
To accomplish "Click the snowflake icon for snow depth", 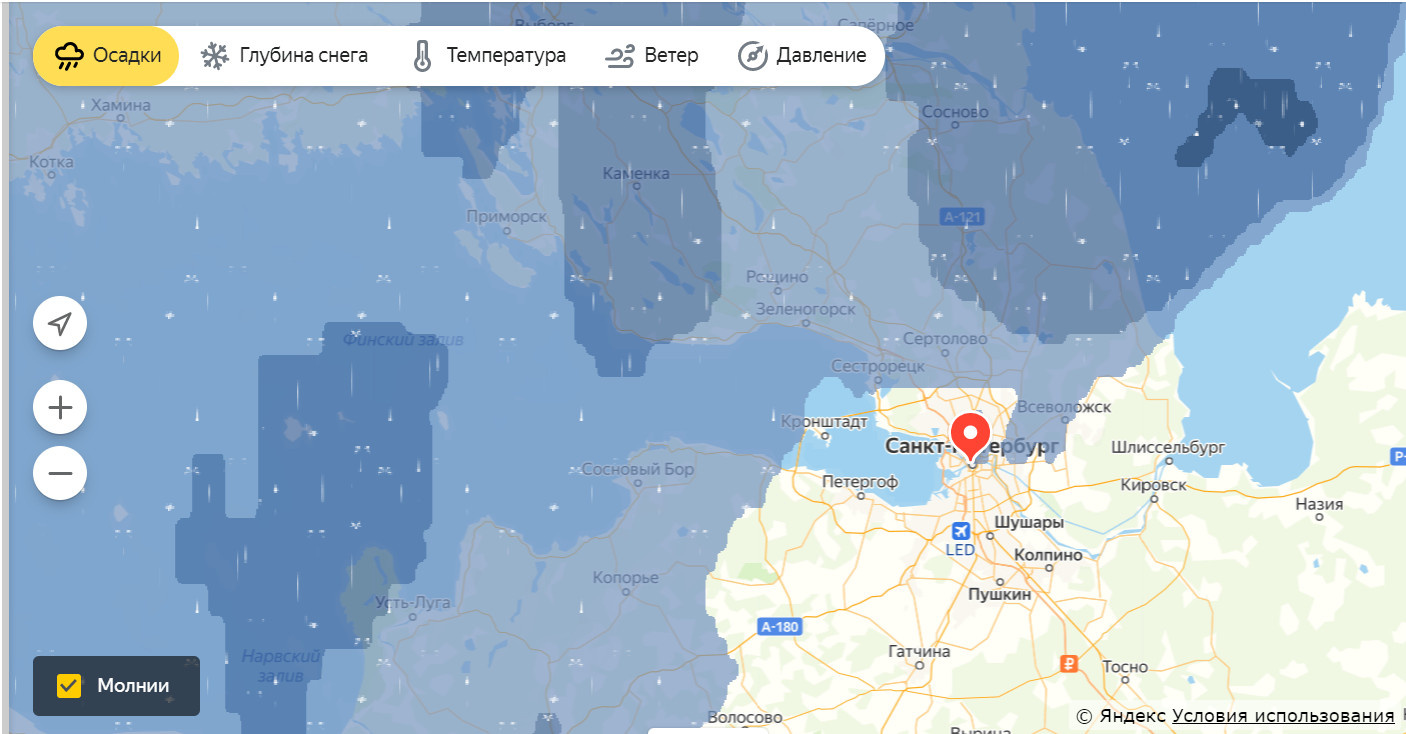I will (214, 56).
